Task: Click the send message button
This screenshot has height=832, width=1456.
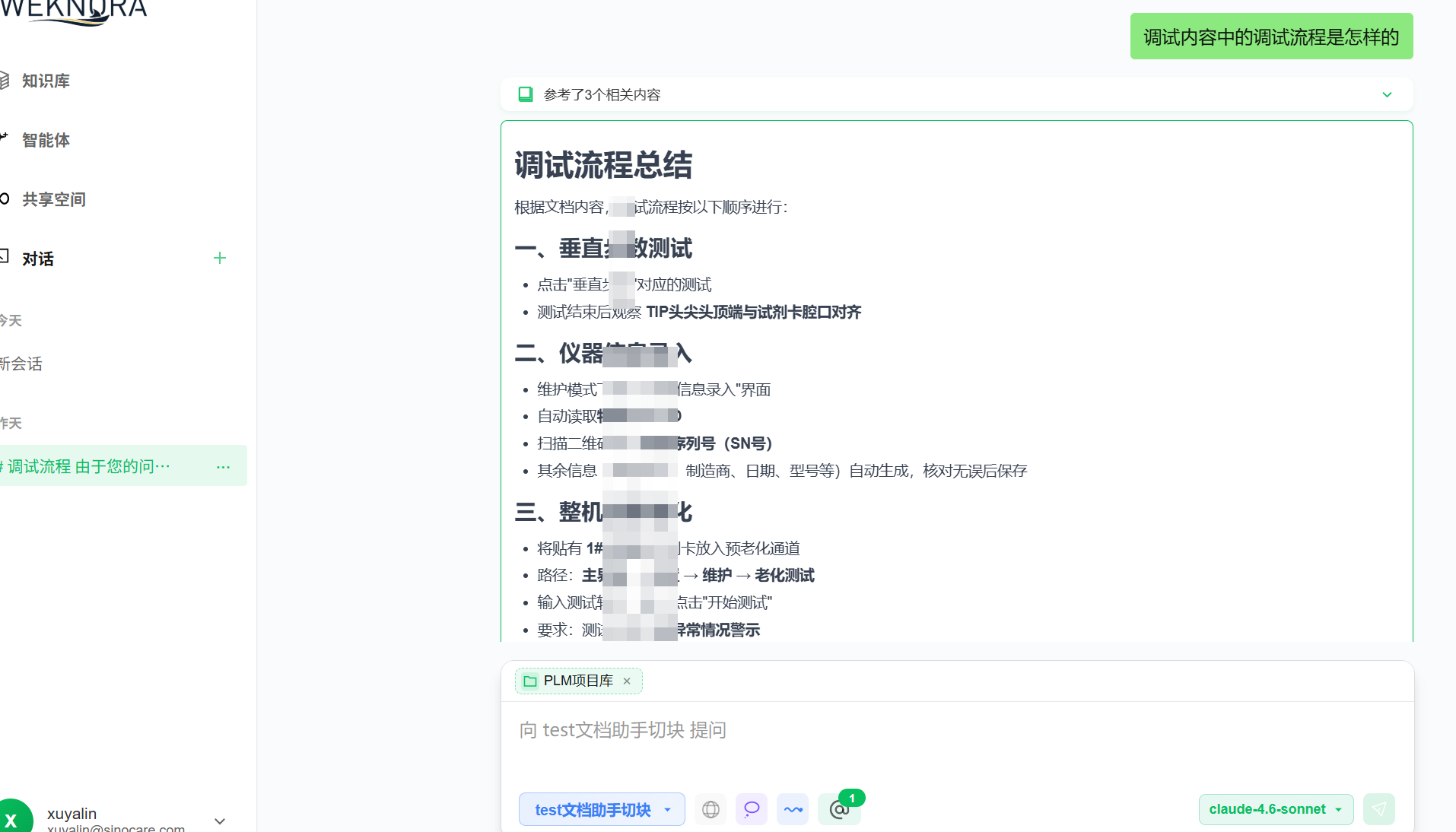Action: click(x=1379, y=809)
